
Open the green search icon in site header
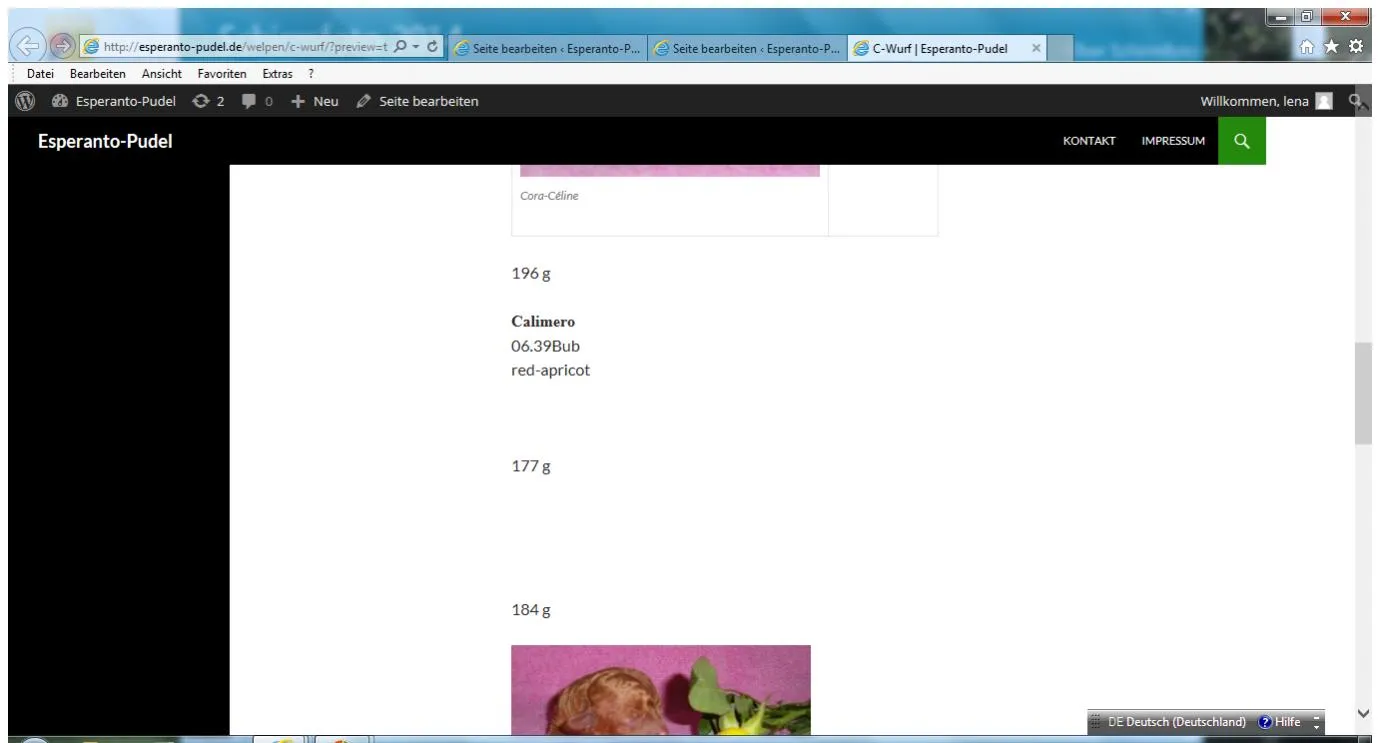coord(1242,141)
